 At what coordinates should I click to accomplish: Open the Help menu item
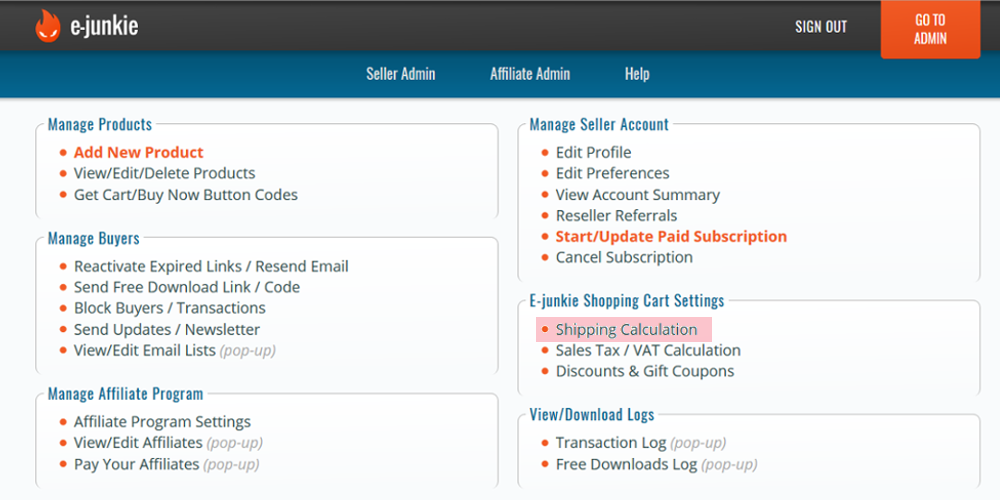pos(637,74)
